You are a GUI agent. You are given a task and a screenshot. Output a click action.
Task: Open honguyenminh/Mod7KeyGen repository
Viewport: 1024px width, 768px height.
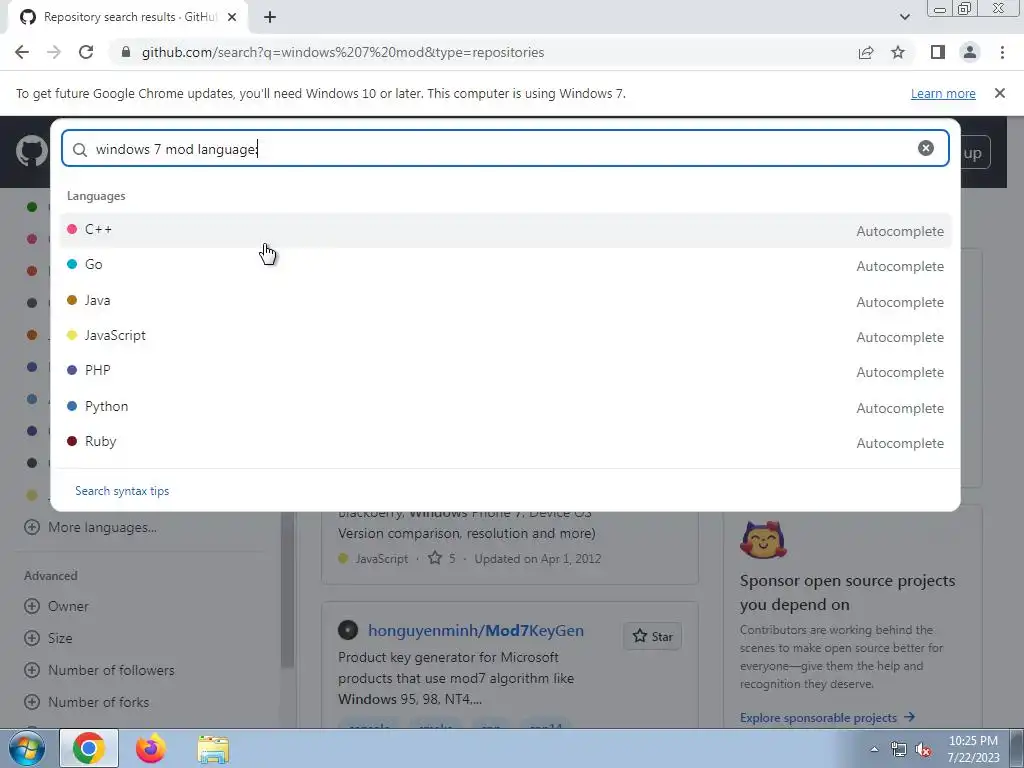pos(475,630)
